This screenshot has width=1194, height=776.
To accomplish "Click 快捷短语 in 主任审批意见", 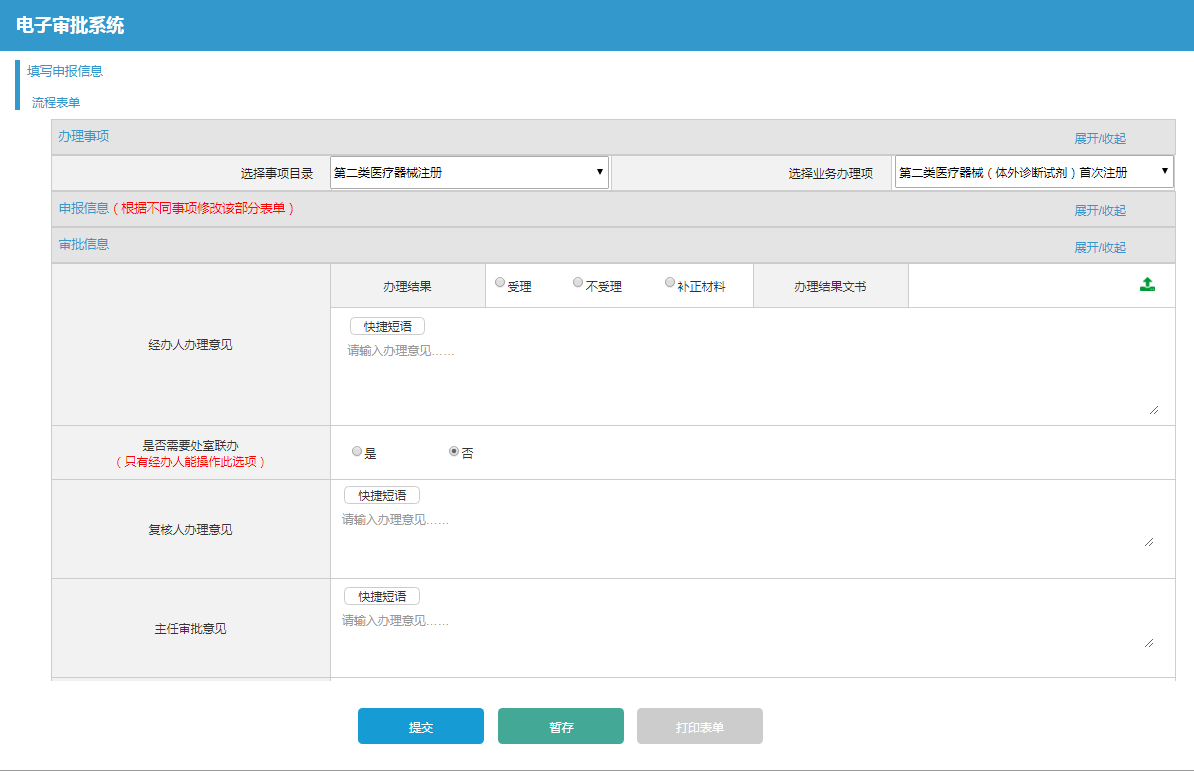I will pos(381,596).
